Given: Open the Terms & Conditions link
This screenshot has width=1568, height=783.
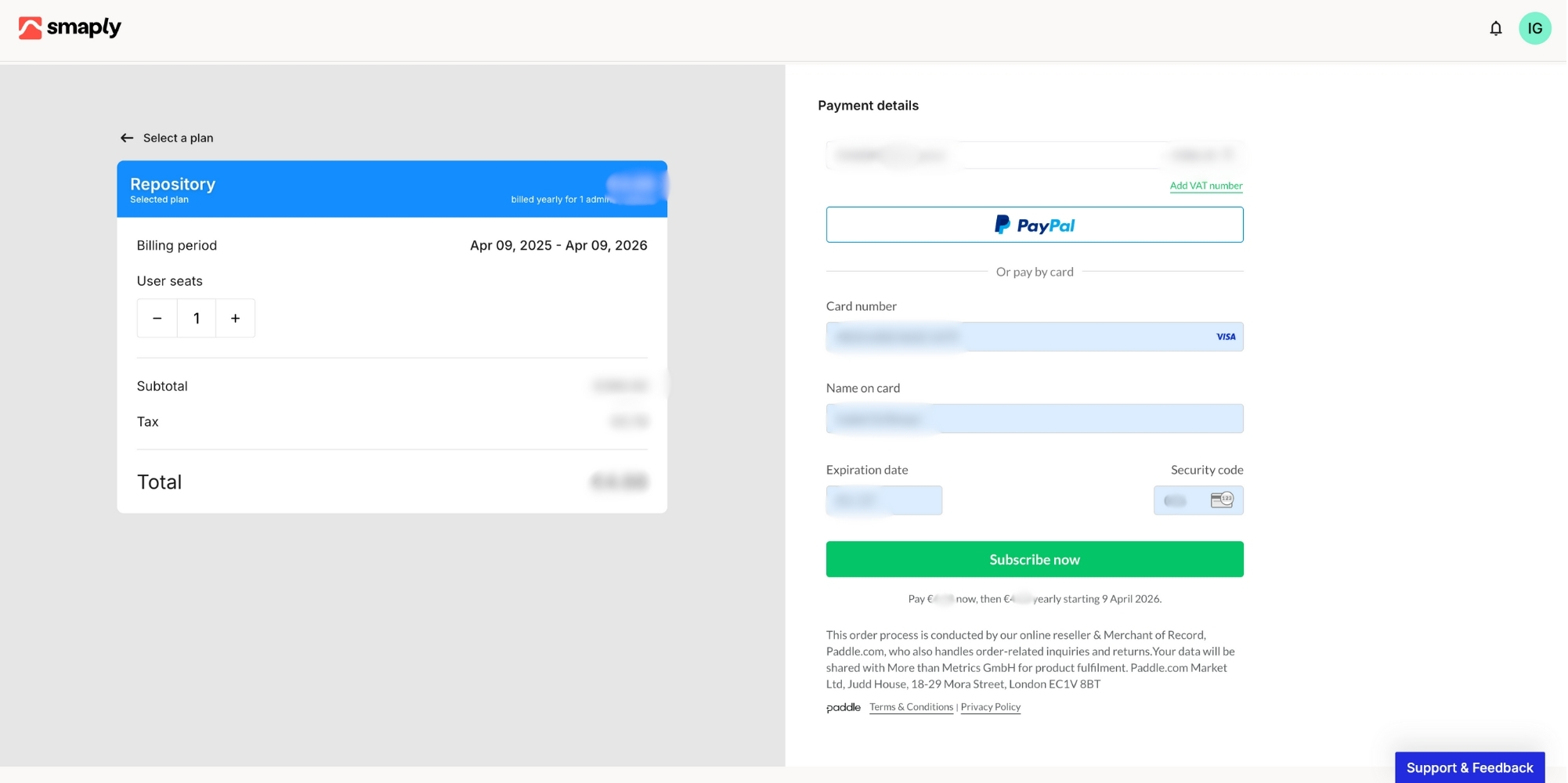Looking at the screenshot, I should click(x=911, y=708).
